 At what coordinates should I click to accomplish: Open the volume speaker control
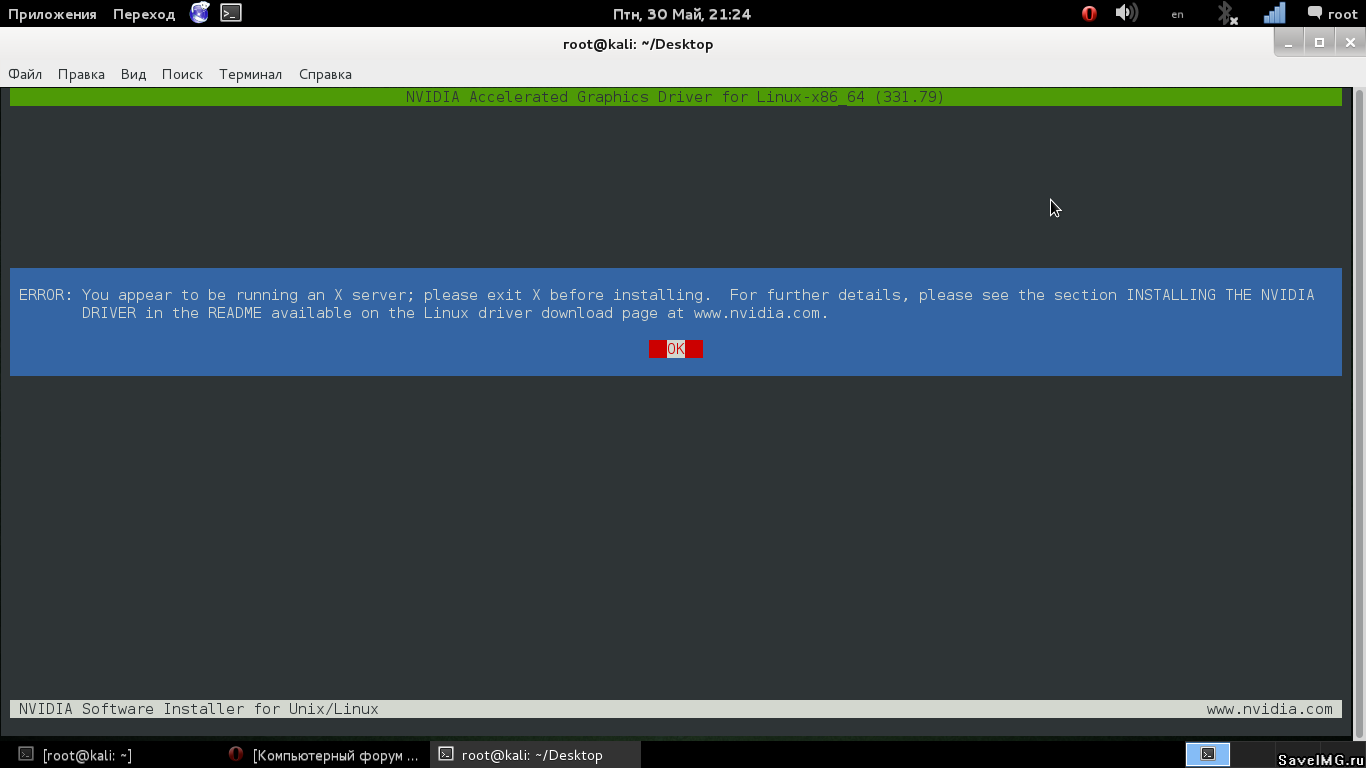[1126, 13]
